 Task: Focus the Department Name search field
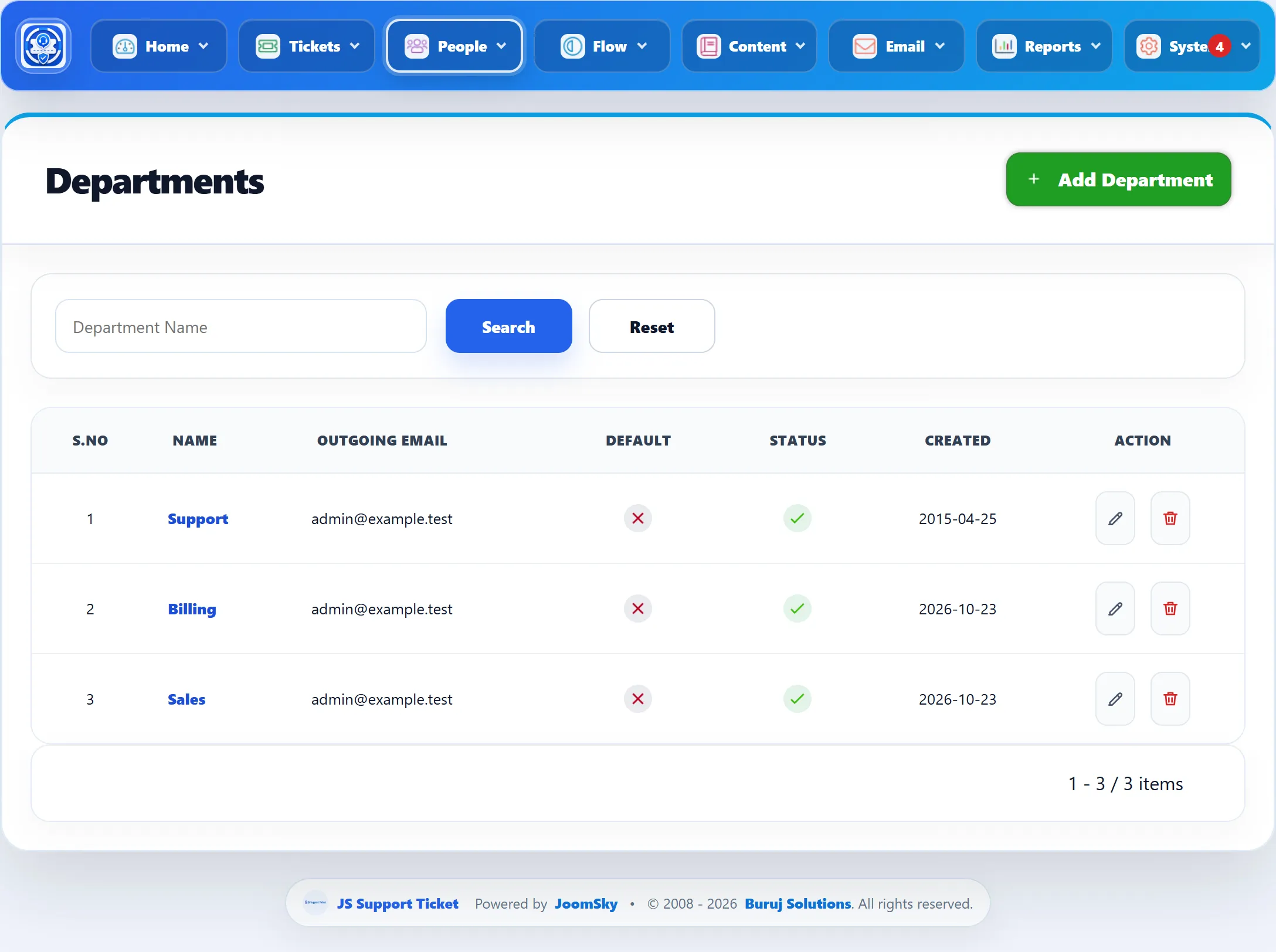point(241,327)
